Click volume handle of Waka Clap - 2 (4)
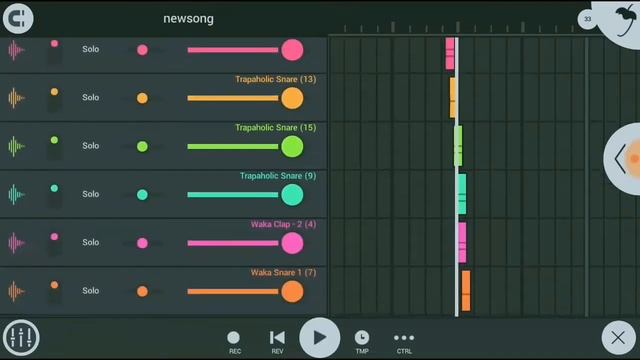Image resolution: width=640 pixels, height=360 pixels. (292, 243)
